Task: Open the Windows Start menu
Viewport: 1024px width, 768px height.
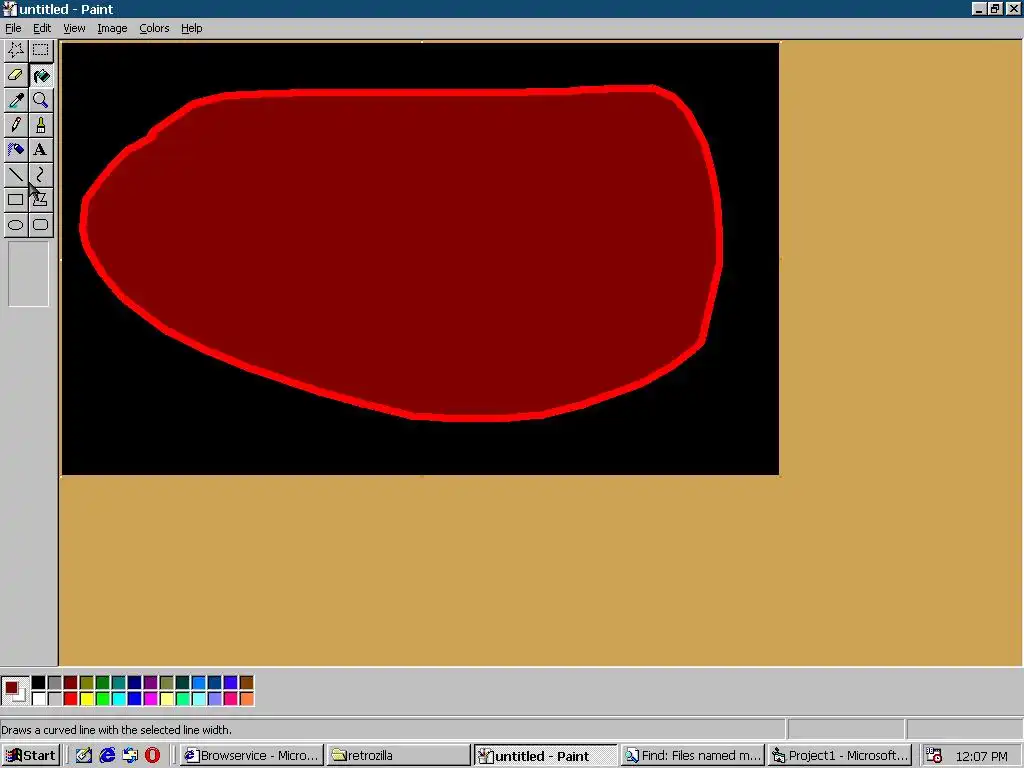Action: pyautogui.click(x=31, y=756)
